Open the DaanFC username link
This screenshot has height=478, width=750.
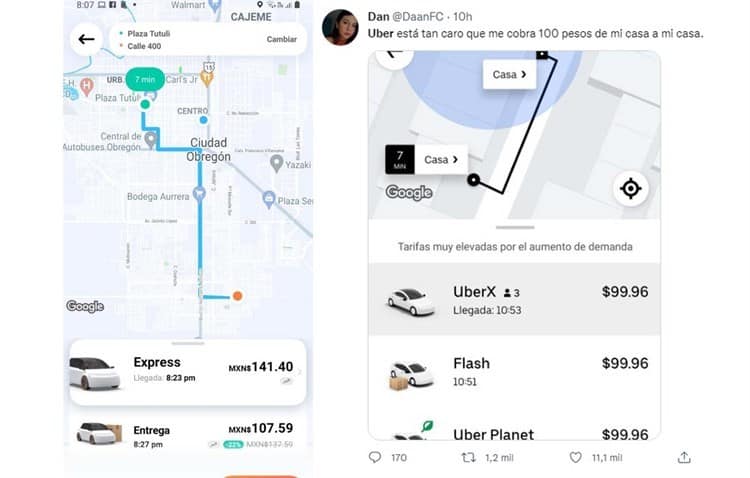pyautogui.click(x=418, y=17)
